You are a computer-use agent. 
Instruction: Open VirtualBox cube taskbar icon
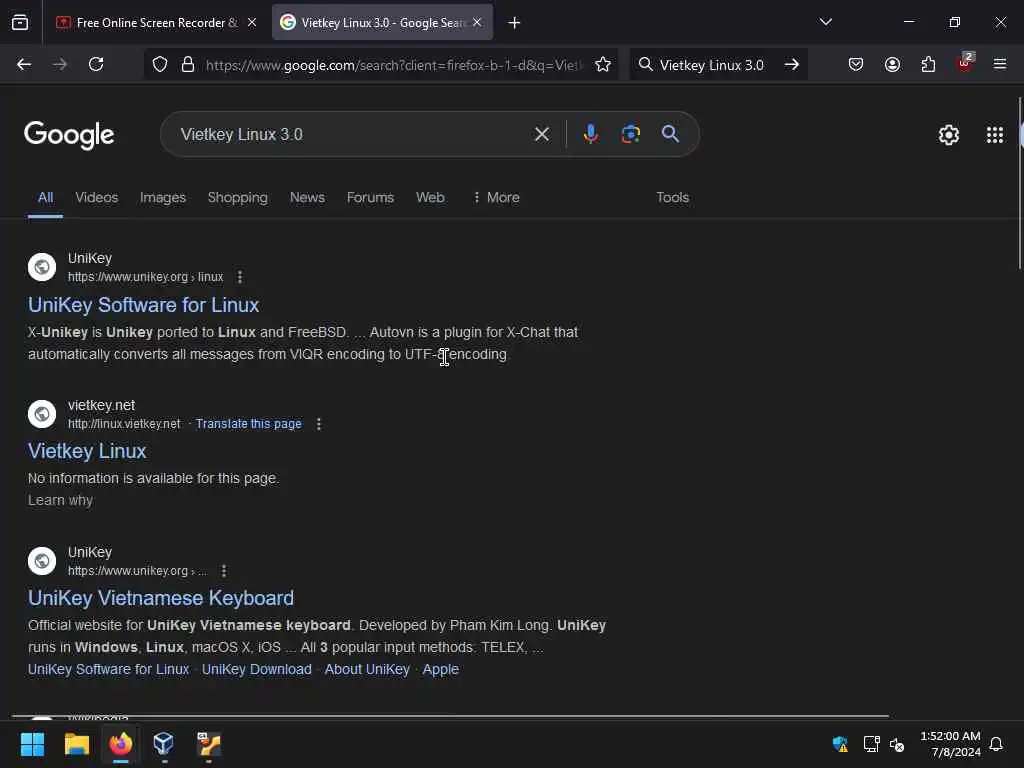[163, 744]
